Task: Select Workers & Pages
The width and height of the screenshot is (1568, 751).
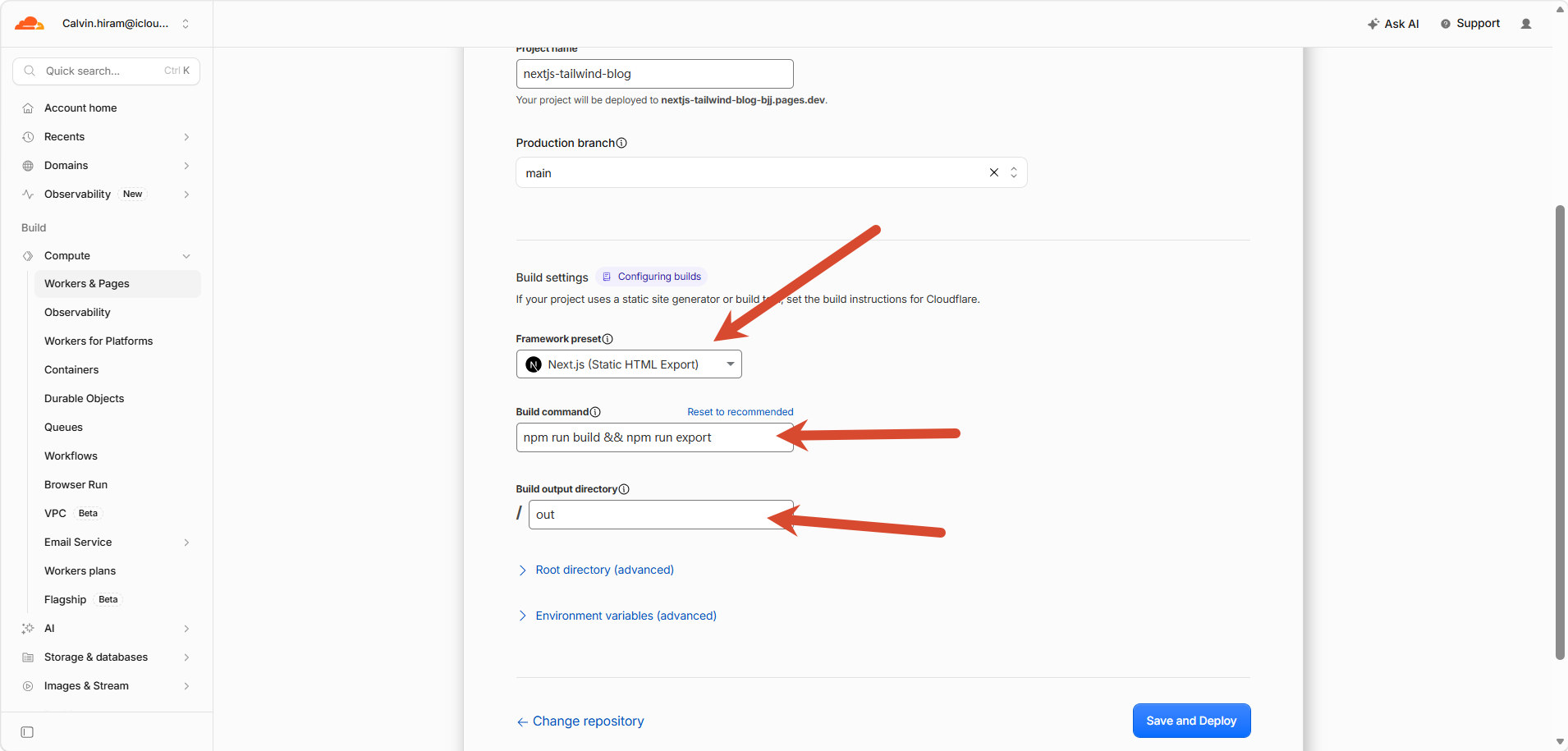Action: (117, 284)
